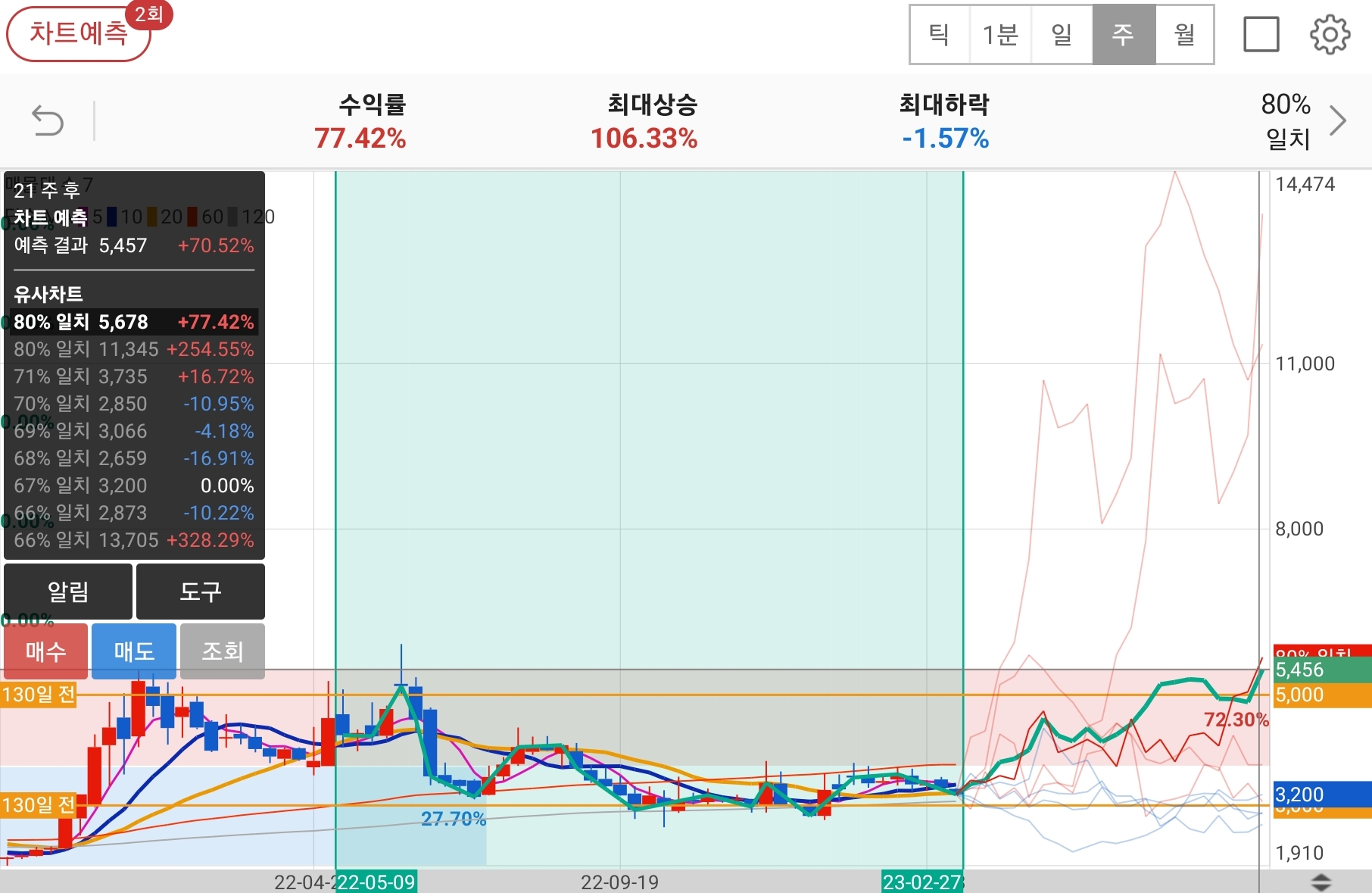Tap the gray 조회 lookup button
1372x893 pixels.
click(x=223, y=651)
